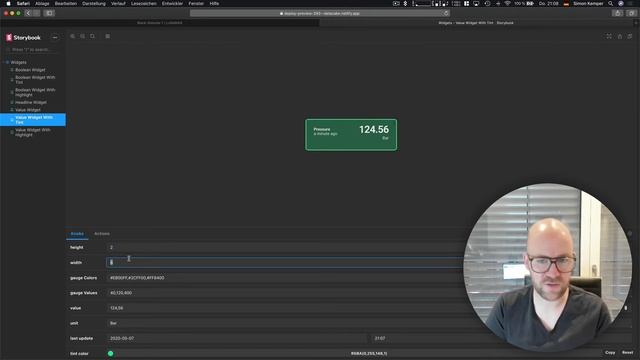Select the Storybook Safari tab

pos(476,23)
